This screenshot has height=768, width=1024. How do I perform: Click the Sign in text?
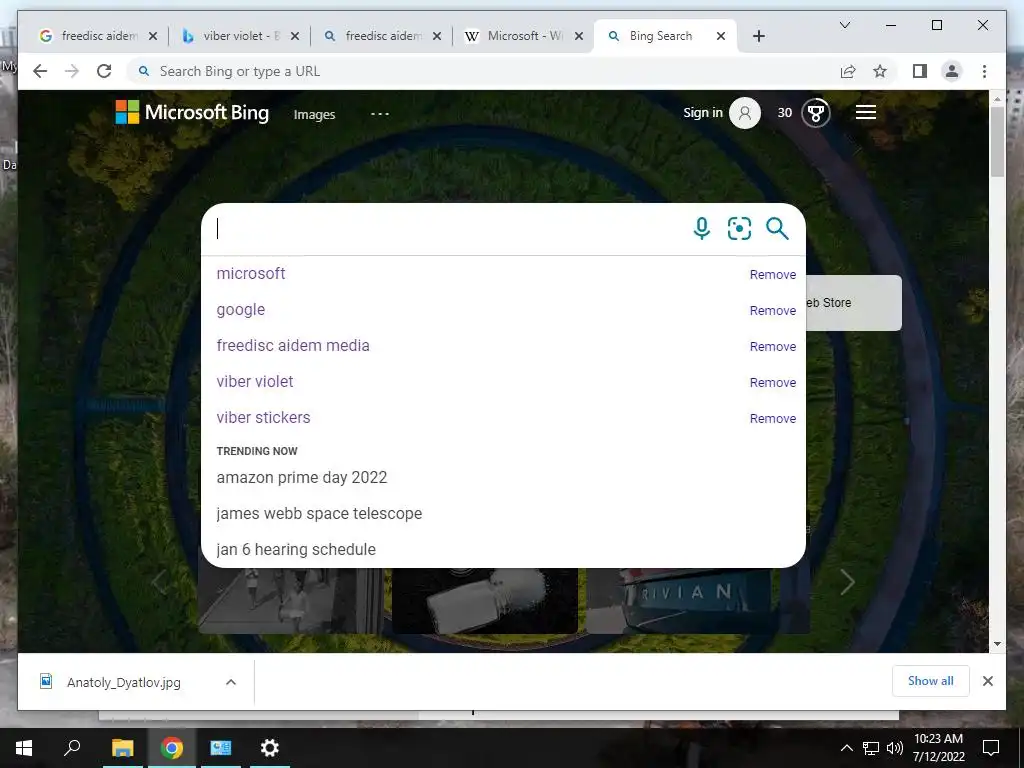click(703, 112)
